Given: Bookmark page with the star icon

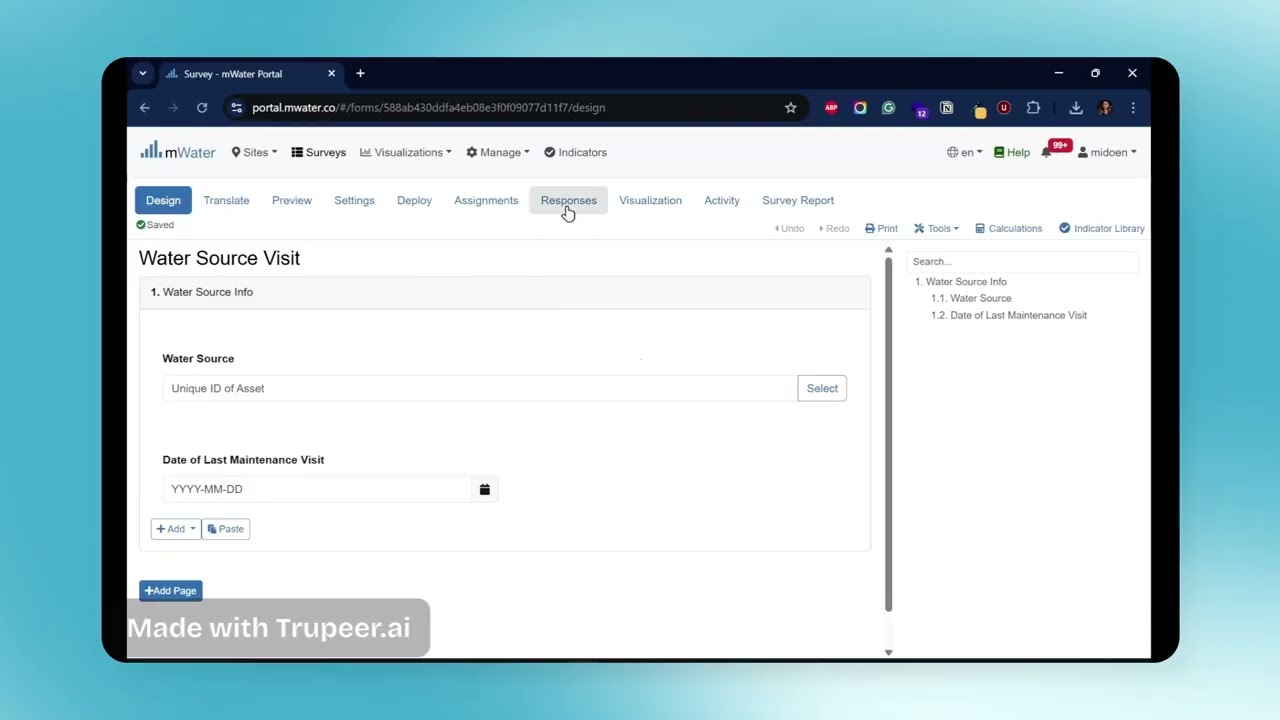Looking at the screenshot, I should pos(790,108).
